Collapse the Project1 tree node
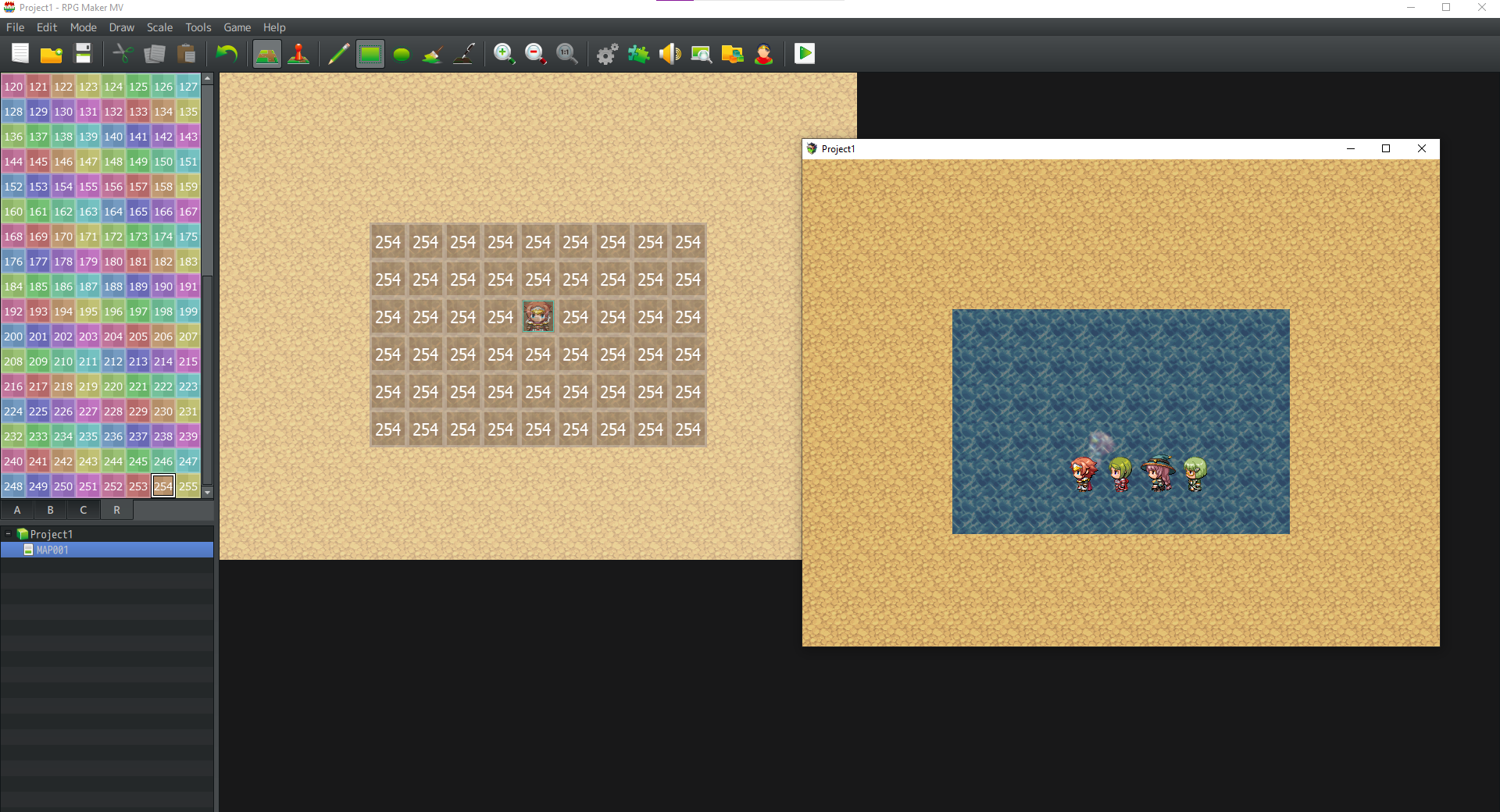Viewport: 1500px width, 812px height. point(8,534)
